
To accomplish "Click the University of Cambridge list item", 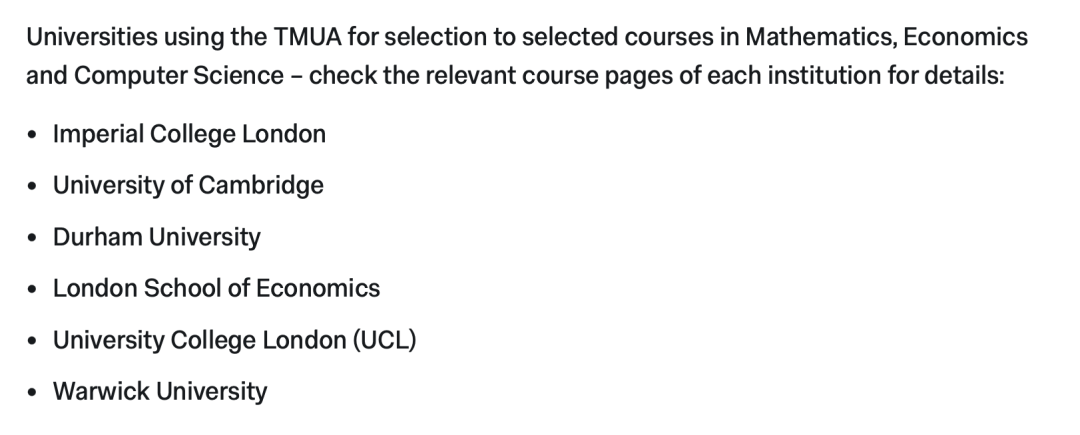I will click(x=188, y=186).
